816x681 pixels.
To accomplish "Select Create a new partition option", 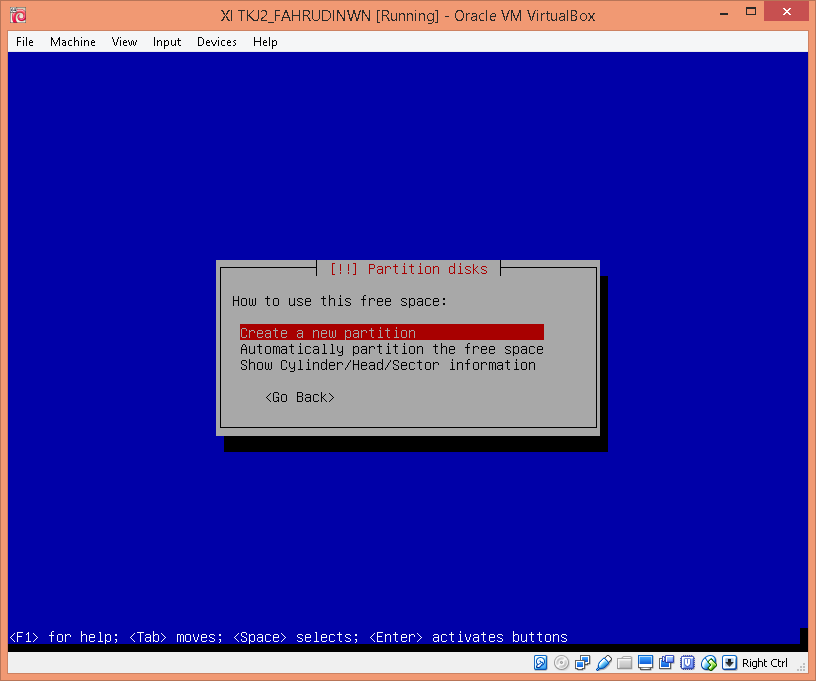I will click(391, 332).
